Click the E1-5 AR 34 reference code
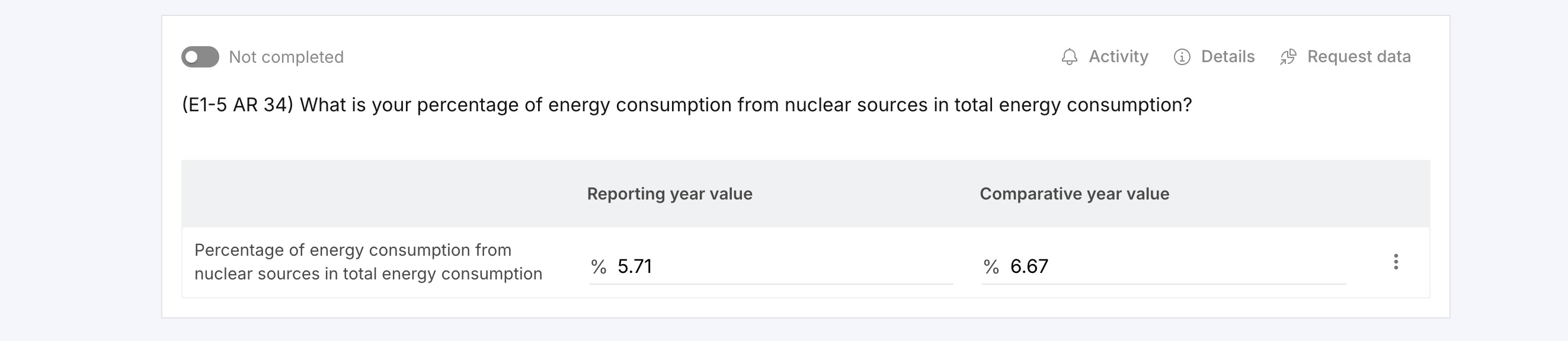Viewport: 1568px width, 341px height. point(238,105)
